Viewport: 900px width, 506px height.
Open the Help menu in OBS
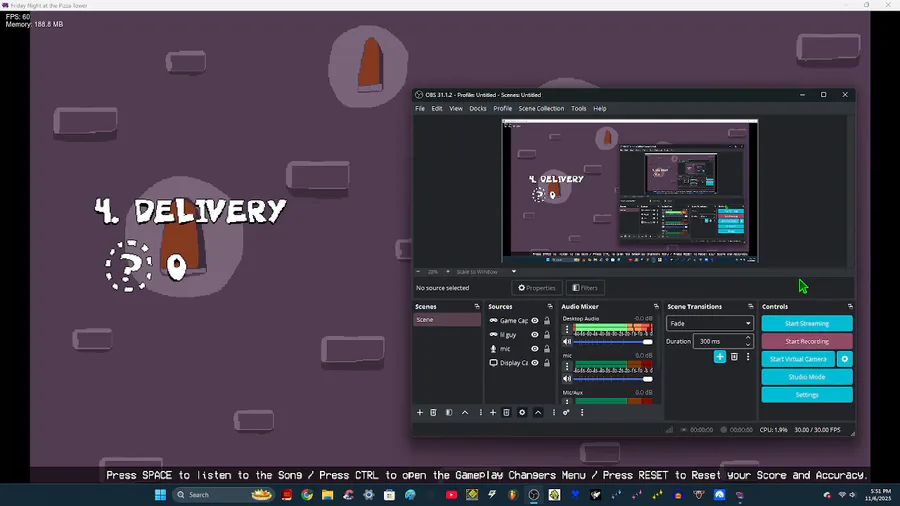tap(600, 108)
